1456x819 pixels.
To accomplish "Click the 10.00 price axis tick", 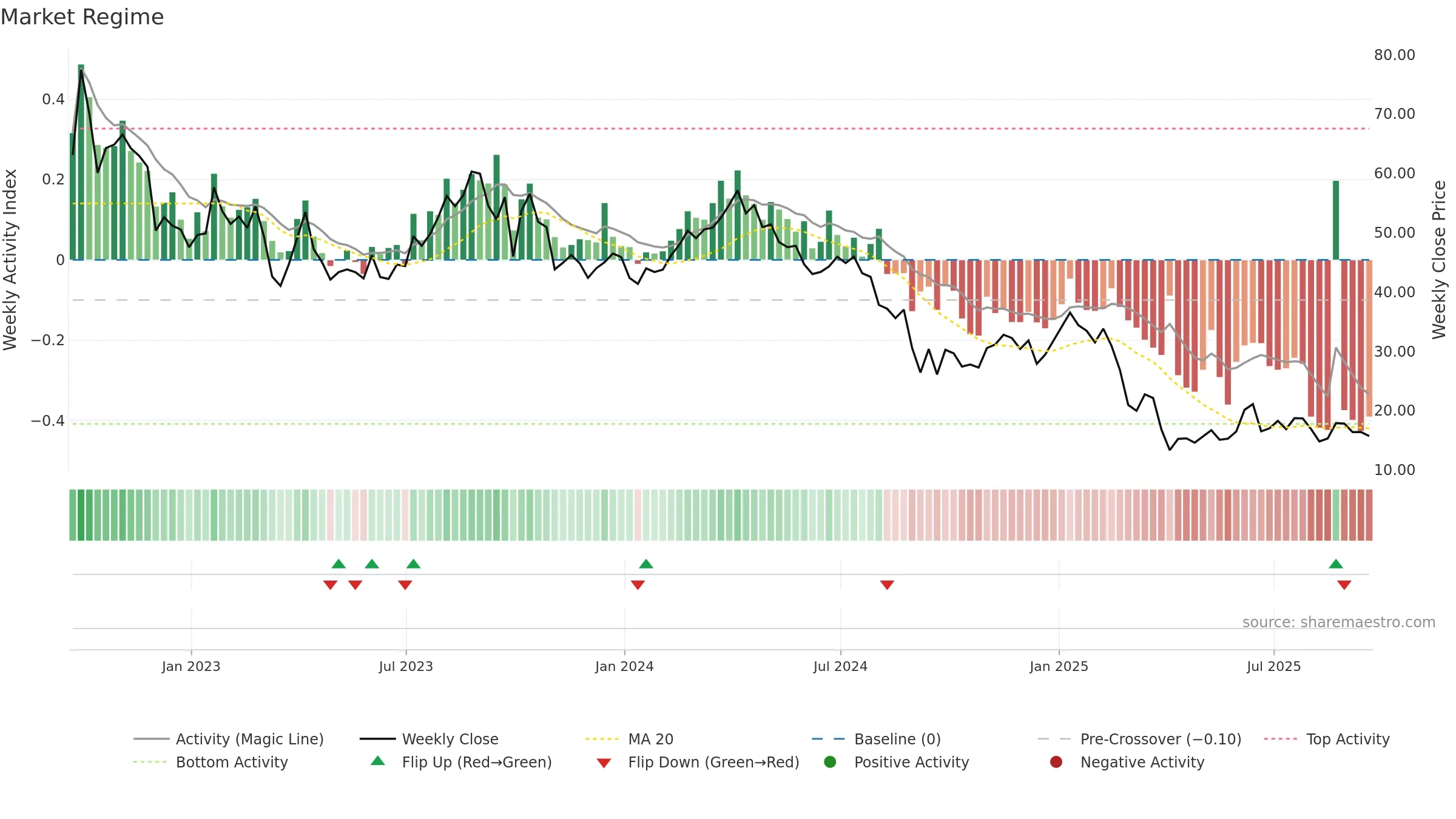I will [x=1394, y=470].
